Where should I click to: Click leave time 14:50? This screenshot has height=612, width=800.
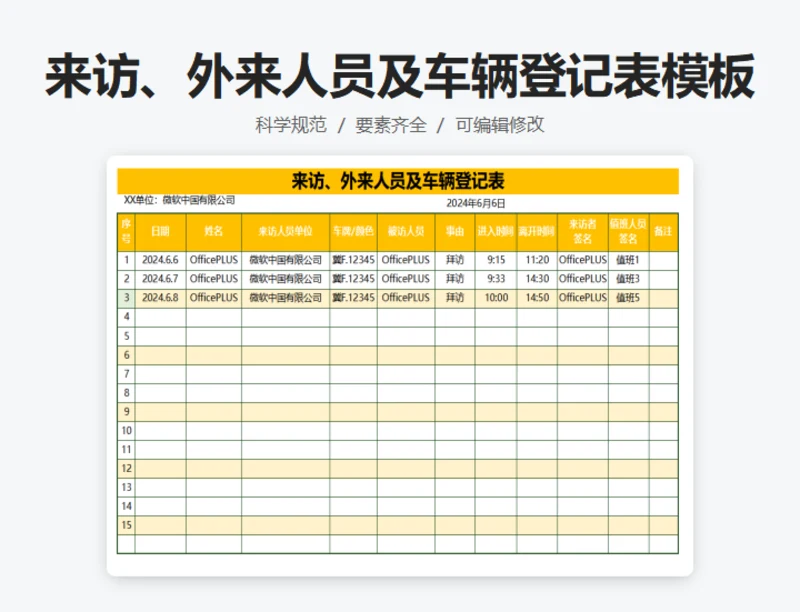point(537,298)
